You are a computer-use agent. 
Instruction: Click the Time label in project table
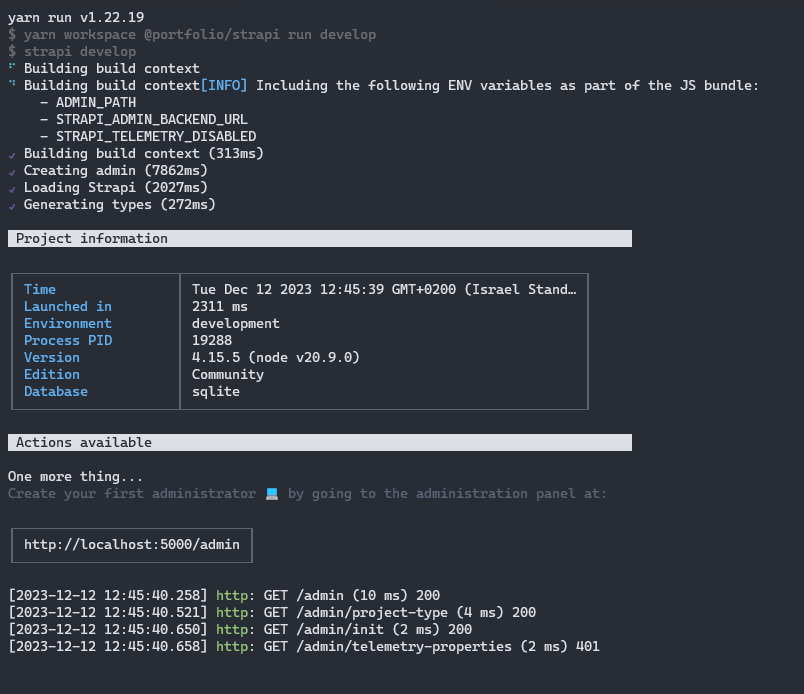tap(40, 289)
